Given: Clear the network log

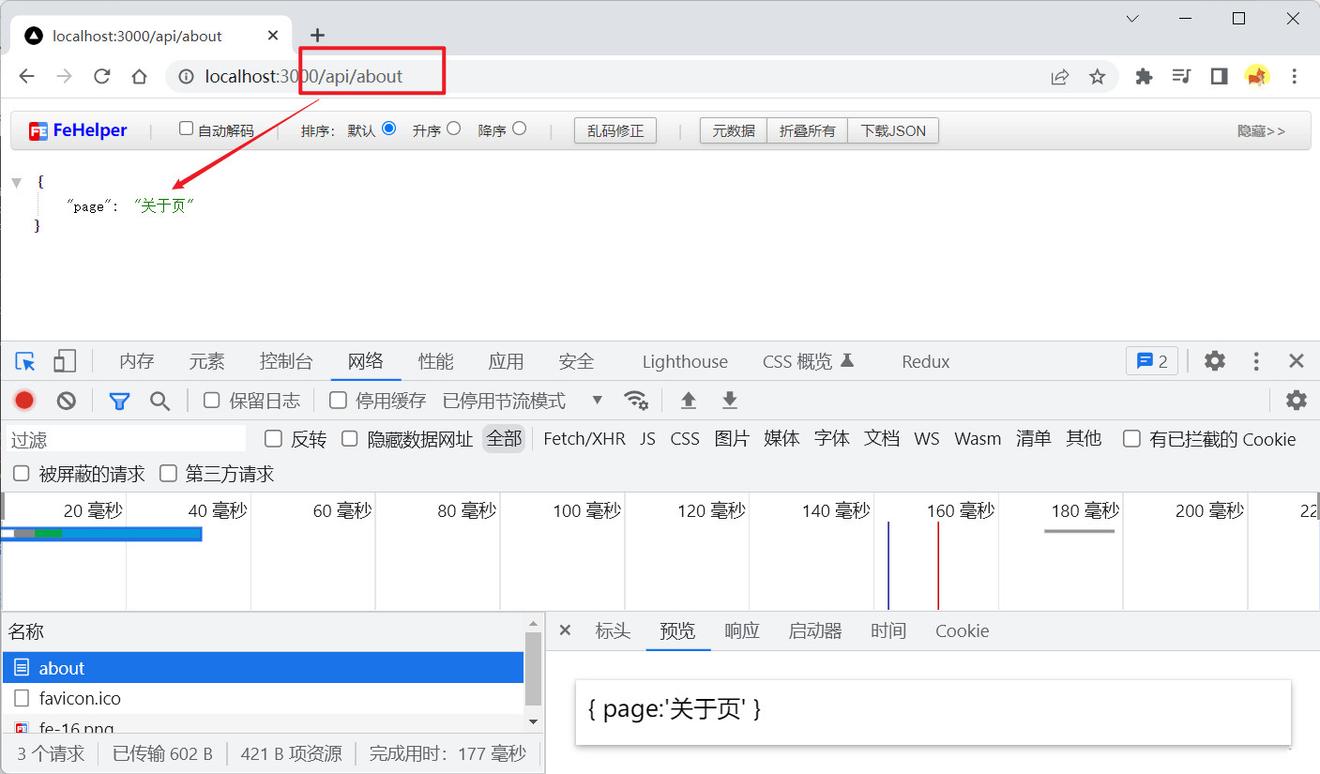Looking at the screenshot, I should (66, 400).
